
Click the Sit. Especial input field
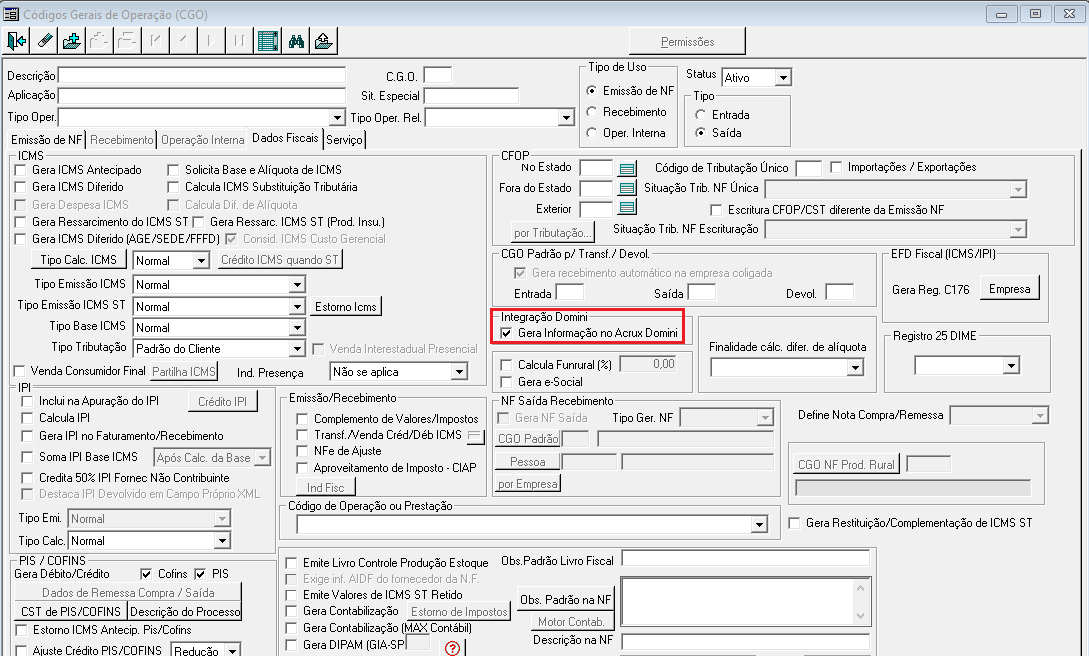tap(472, 96)
